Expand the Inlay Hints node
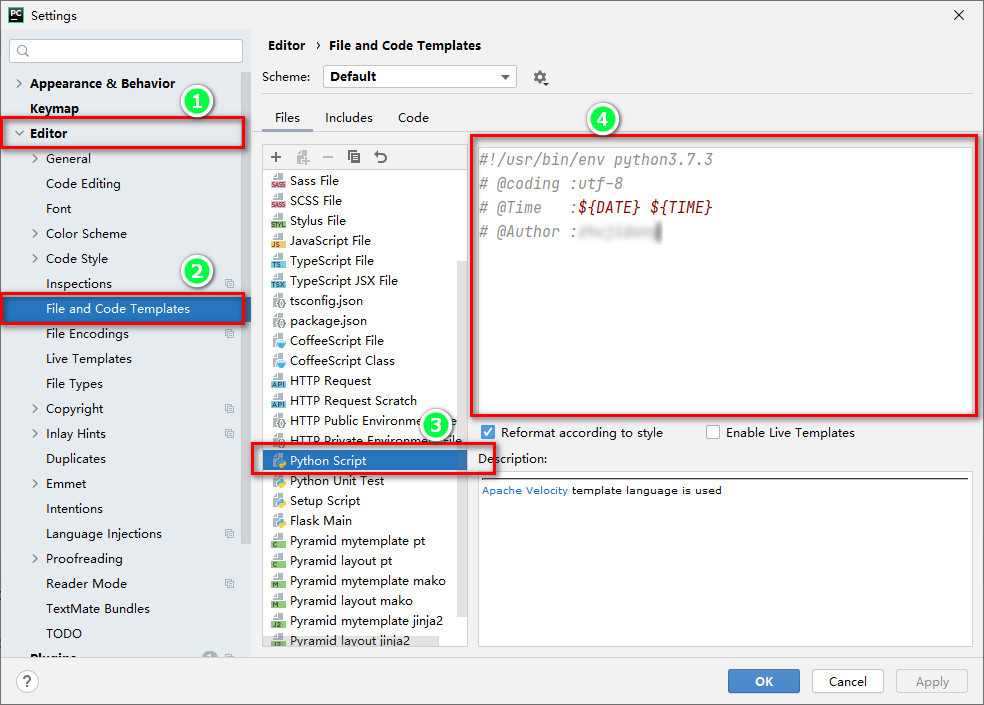This screenshot has width=984, height=705. click(35, 434)
